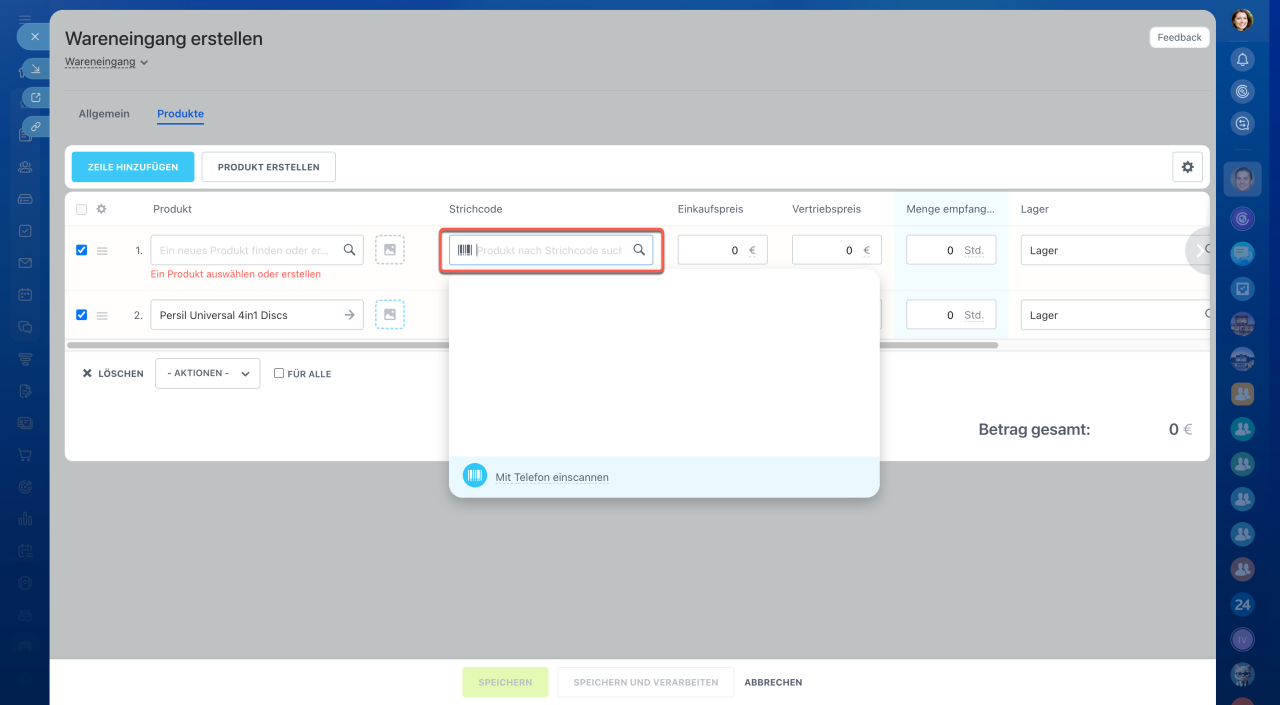Screen dimensions: 1280x705
Task: Open user profile avatar at top right
Action: pos(1242,20)
